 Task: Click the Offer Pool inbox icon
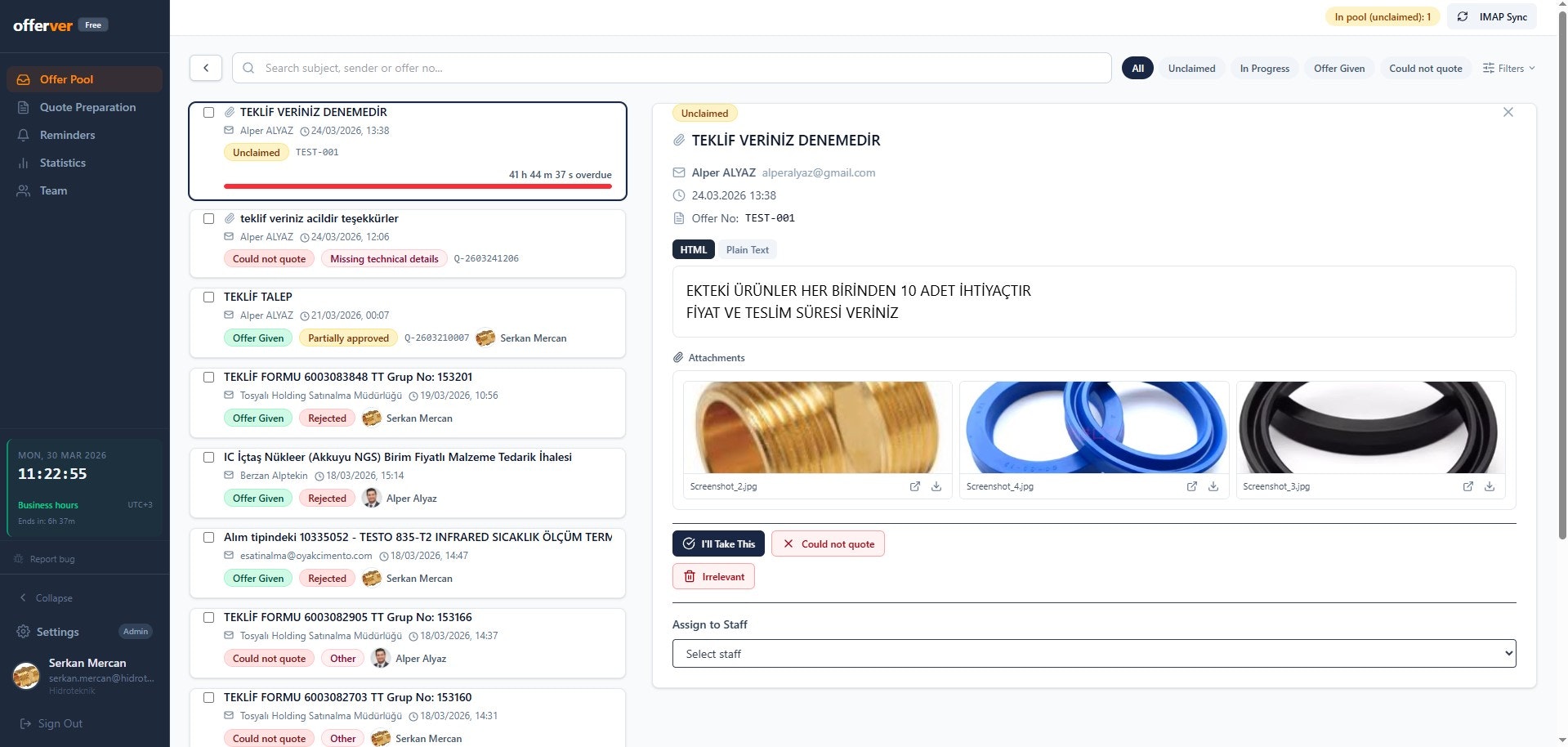[x=24, y=79]
